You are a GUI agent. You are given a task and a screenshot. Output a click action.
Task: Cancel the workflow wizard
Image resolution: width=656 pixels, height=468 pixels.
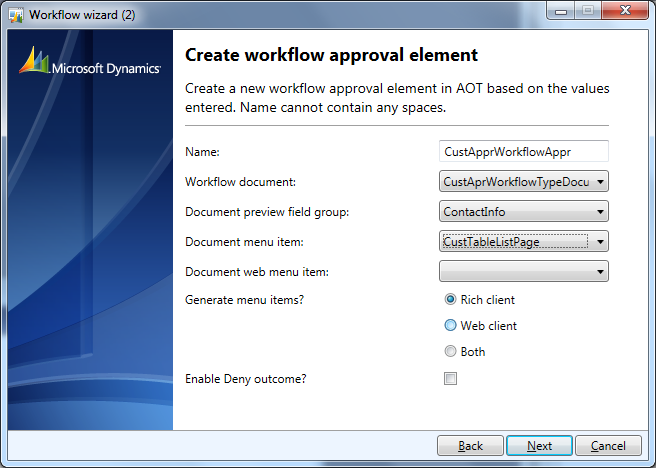[608, 446]
